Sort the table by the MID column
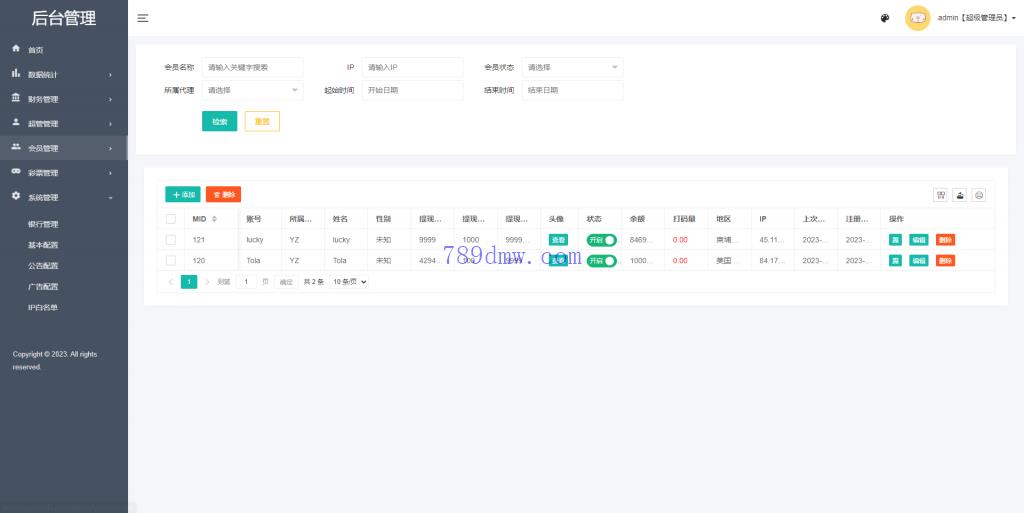This screenshot has height=513, width=1024. (x=214, y=219)
